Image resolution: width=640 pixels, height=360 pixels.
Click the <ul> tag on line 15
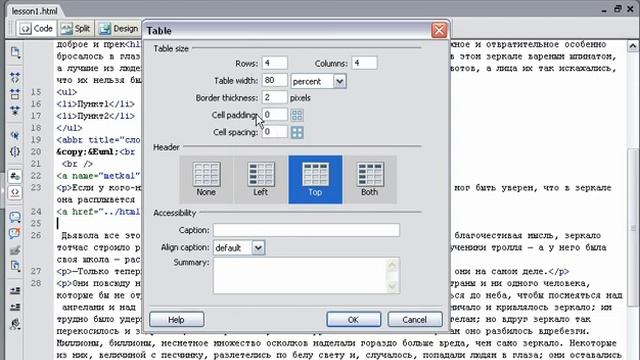click(67, 92)
